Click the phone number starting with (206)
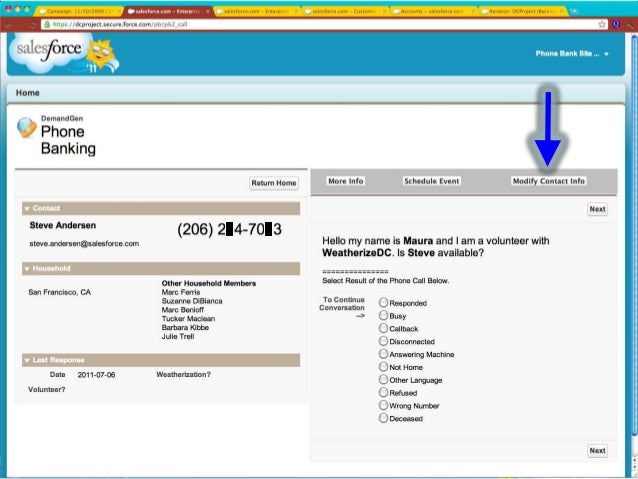Image resolution: width=638 pixels, height=479 pixels. point(229,229)
